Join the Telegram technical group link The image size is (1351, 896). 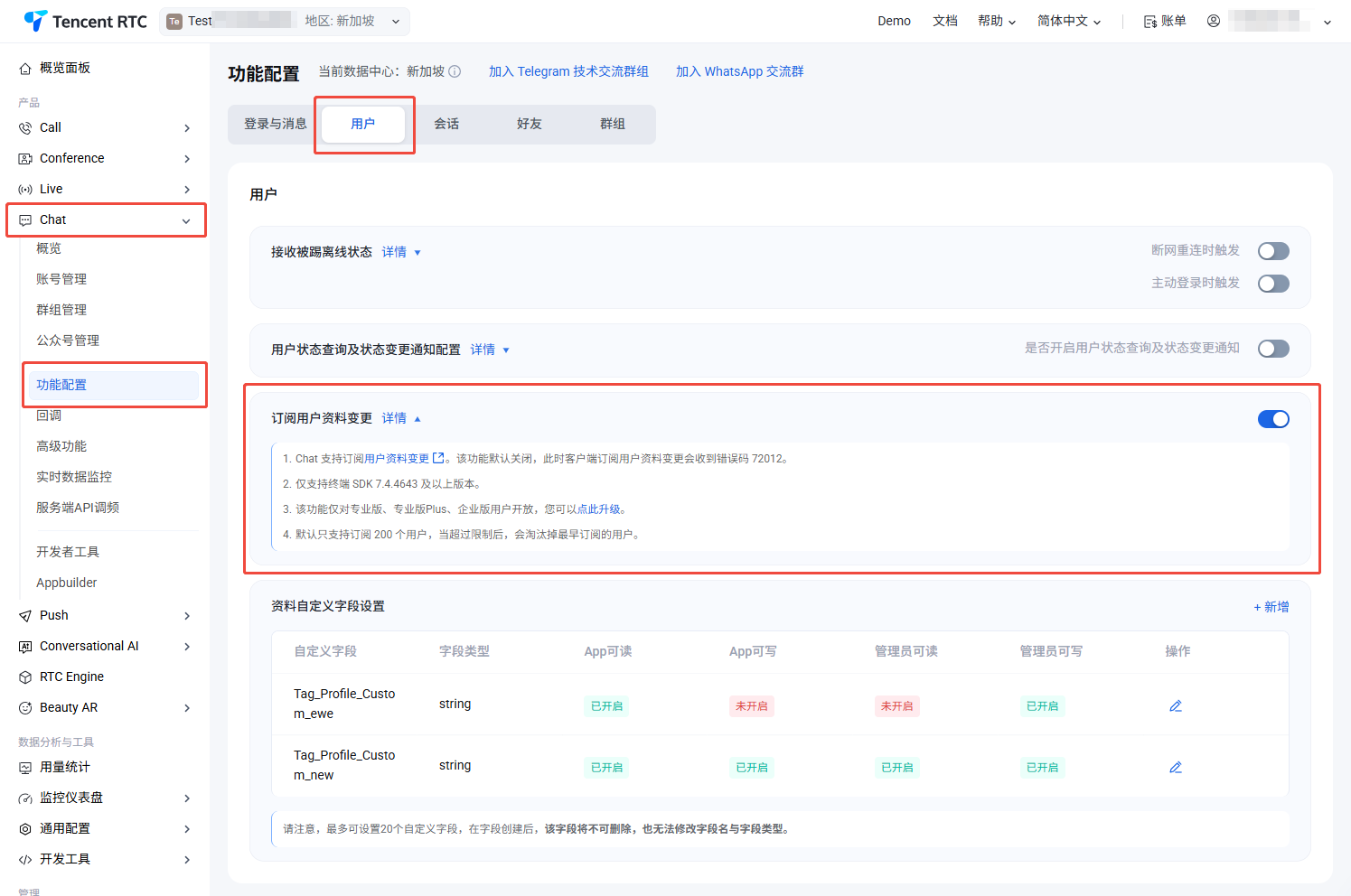[568, 71]
